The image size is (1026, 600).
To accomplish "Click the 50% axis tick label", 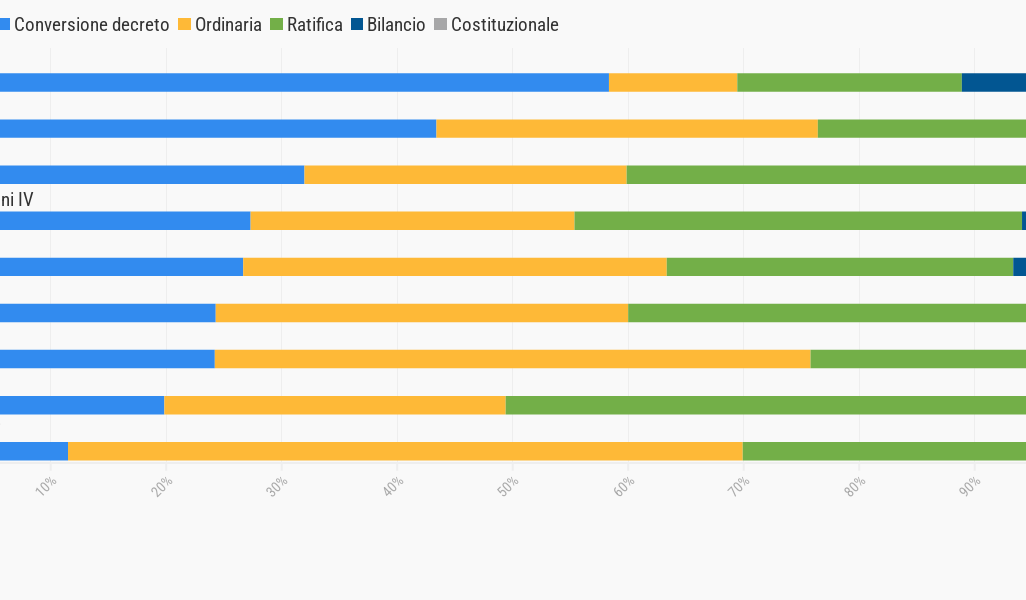I will 509,487.
